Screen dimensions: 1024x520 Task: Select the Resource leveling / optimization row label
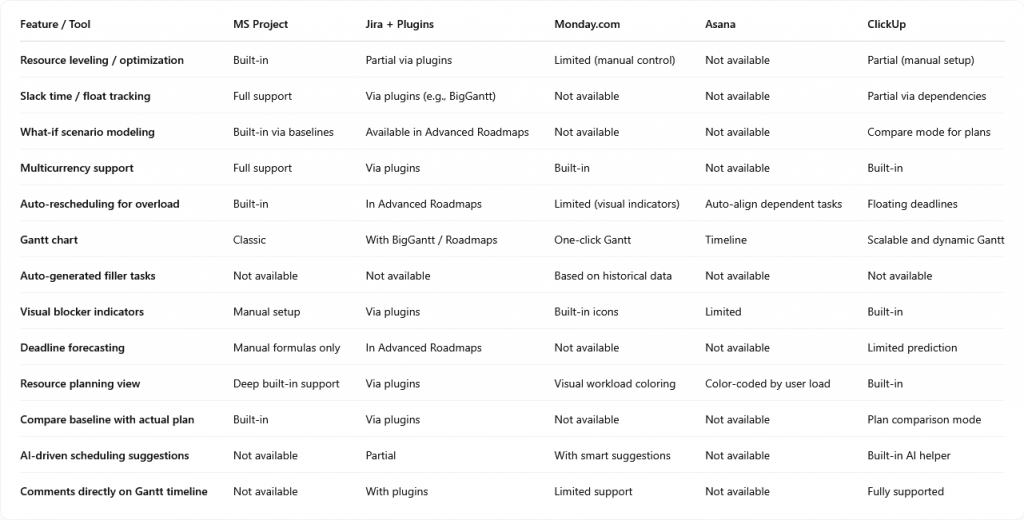(x=102, y=60)
